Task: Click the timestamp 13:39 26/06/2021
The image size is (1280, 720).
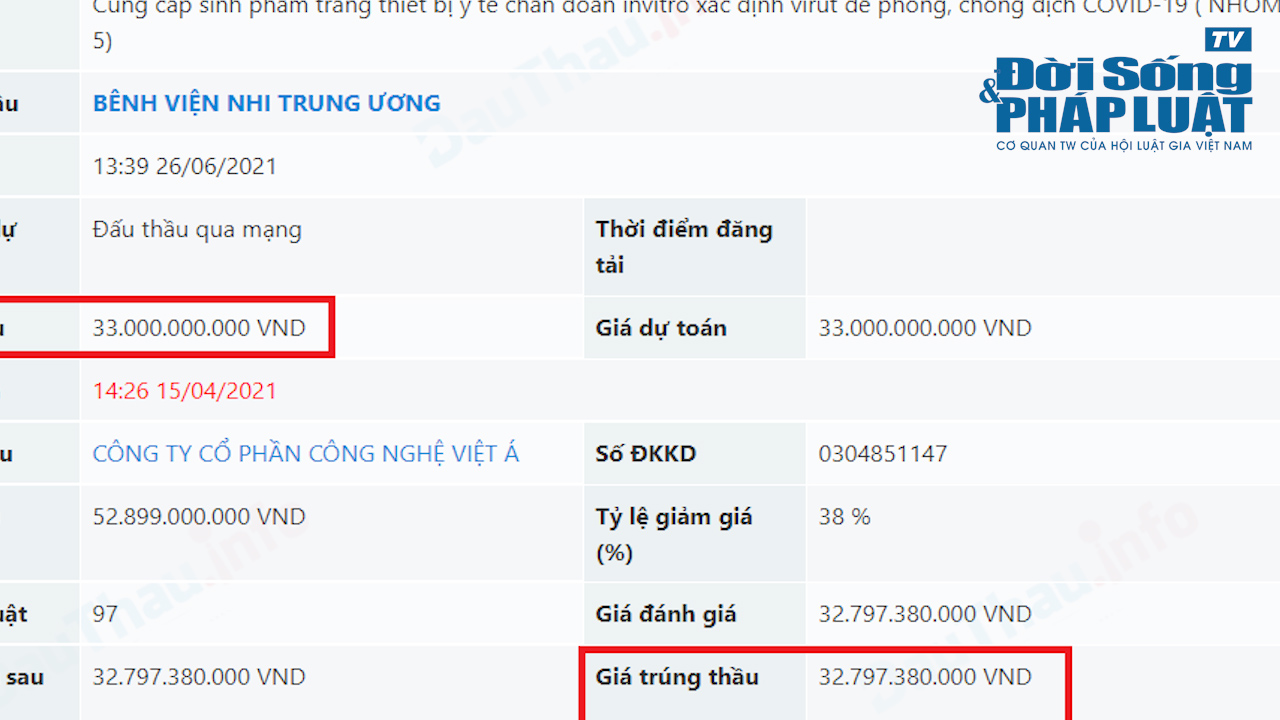Action: (x=184, y=166)
